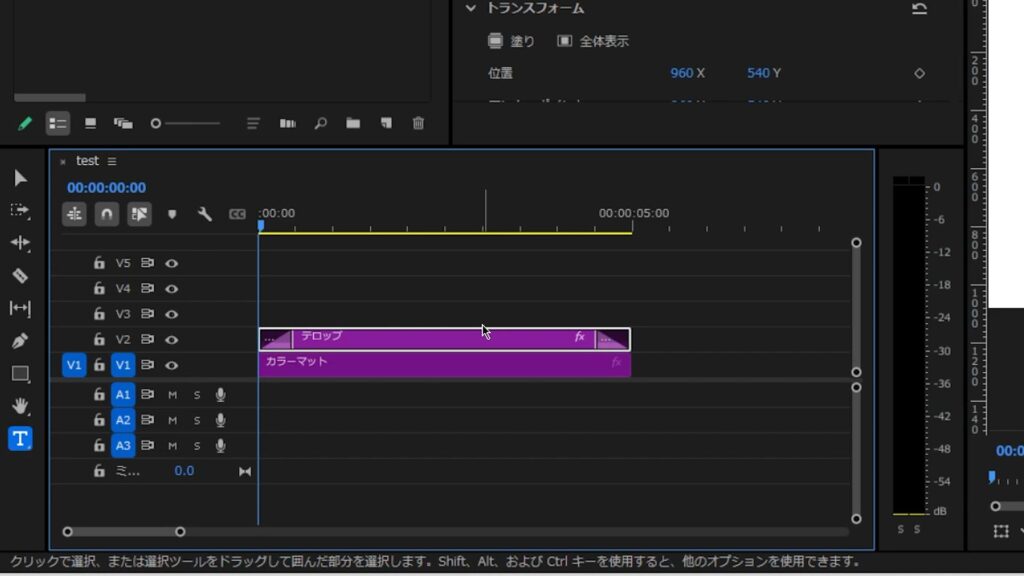This screenshot has width=1024, height=576.
Task: Lock track V5
Action: [99, 263]
